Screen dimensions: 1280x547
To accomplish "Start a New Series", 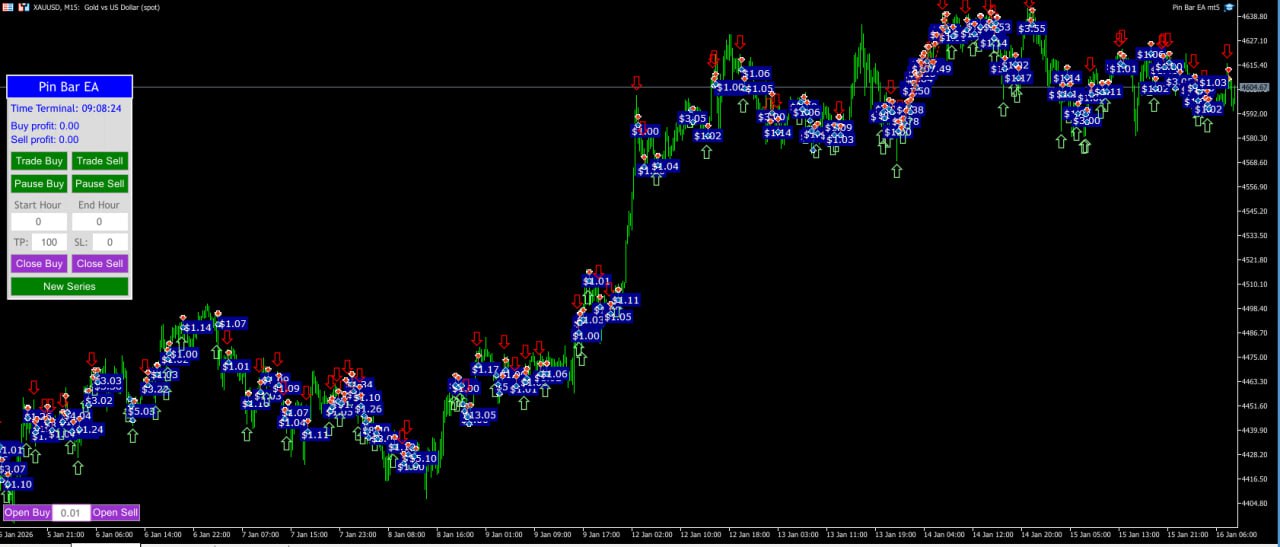I will click(70, 286).
